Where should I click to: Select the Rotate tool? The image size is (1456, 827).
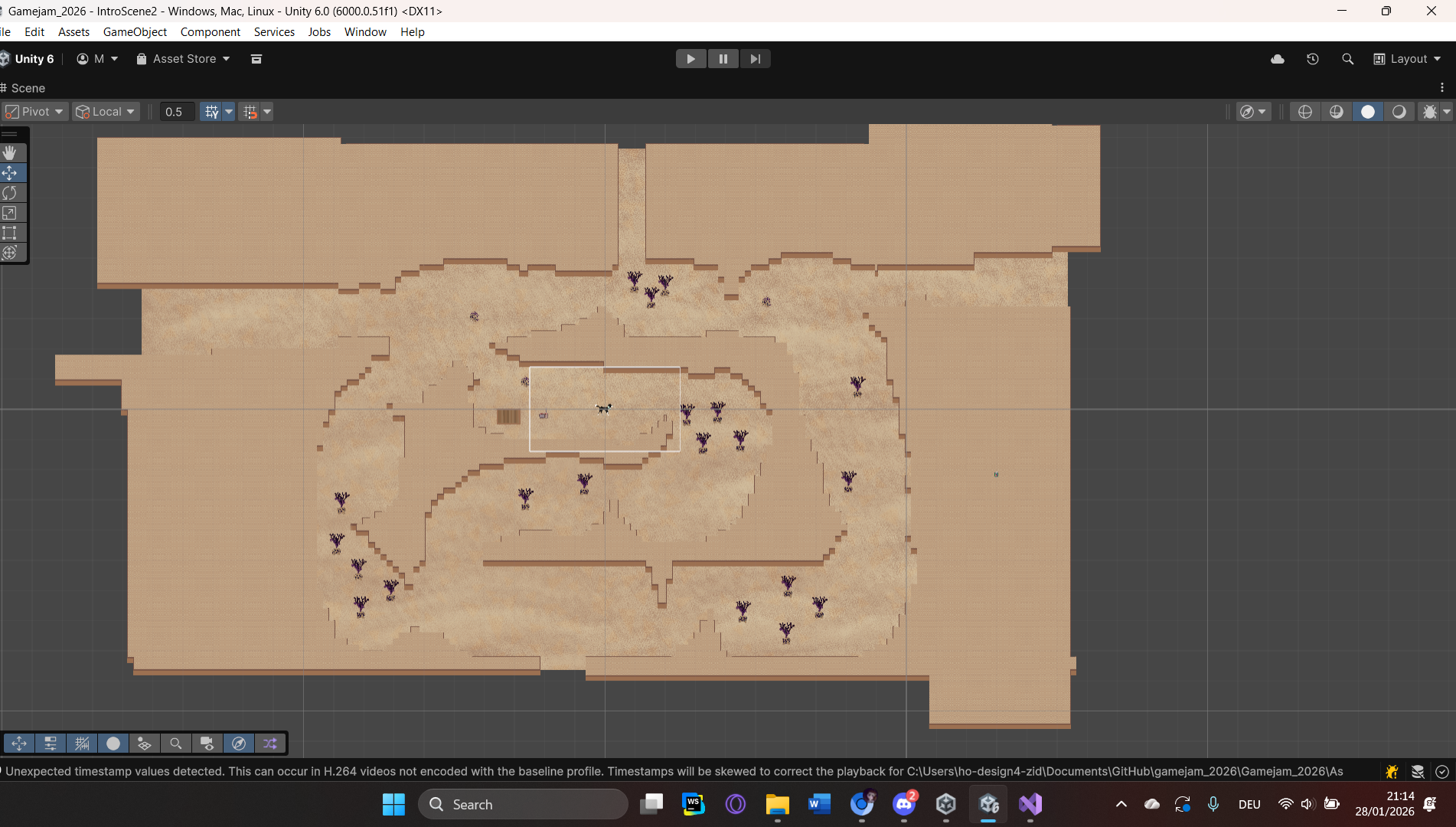10,193
